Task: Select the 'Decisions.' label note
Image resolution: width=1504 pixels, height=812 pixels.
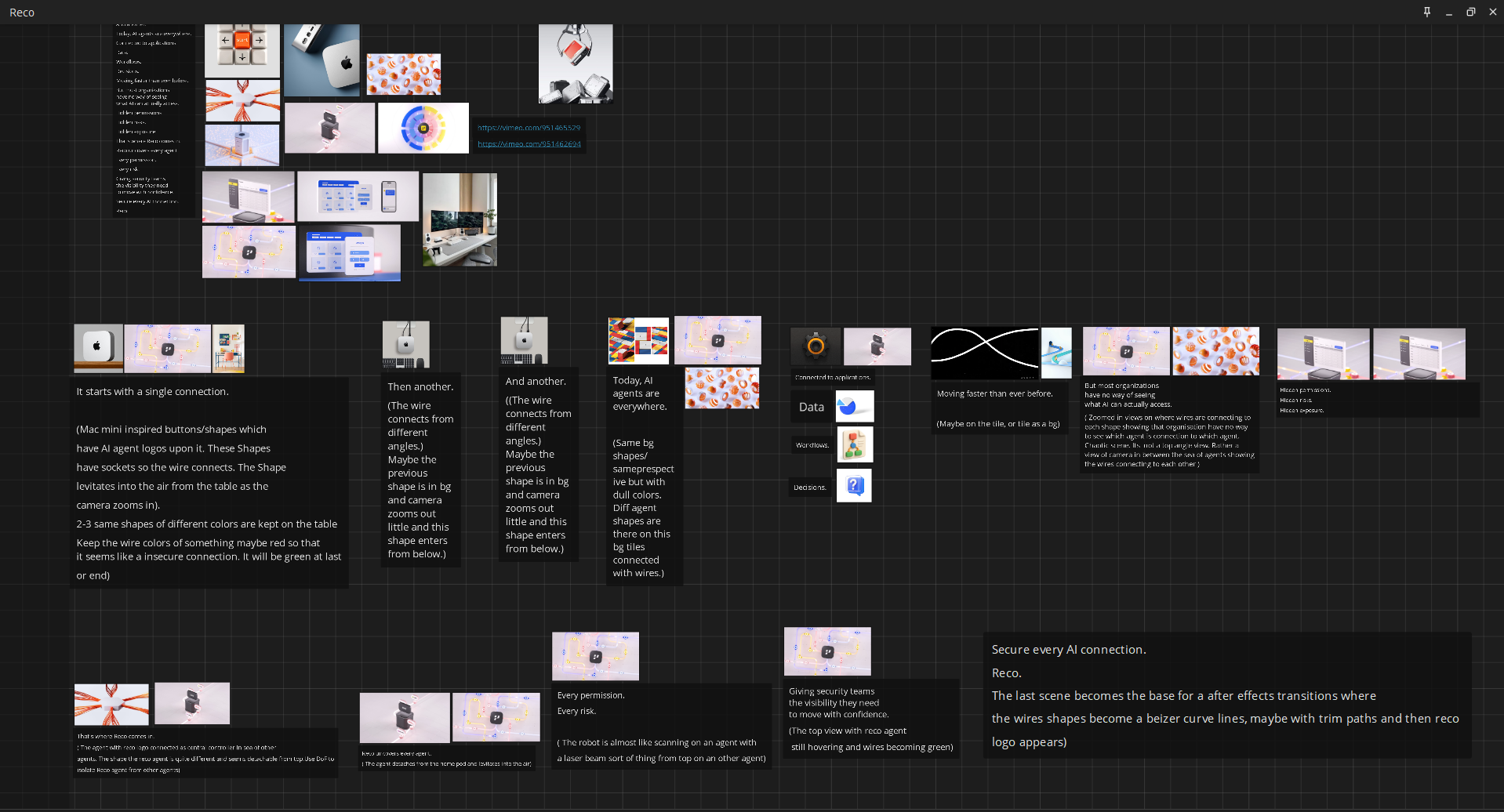Action: pos(810,488)
